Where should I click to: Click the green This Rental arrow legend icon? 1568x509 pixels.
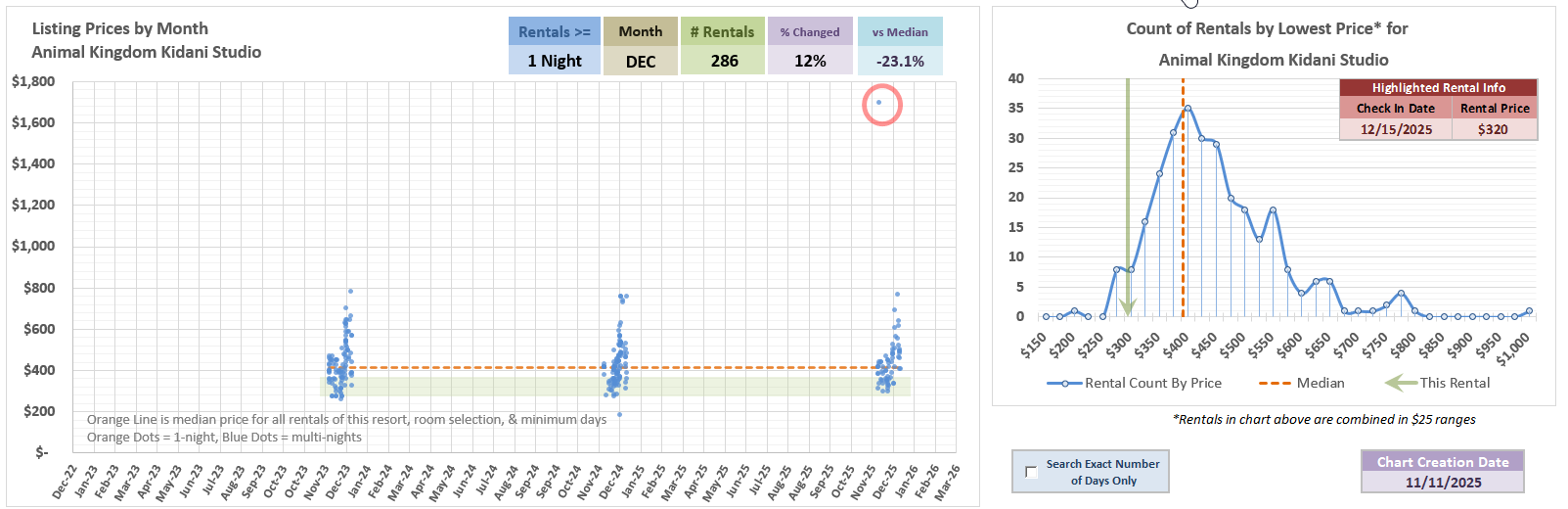coord(1401,383)
